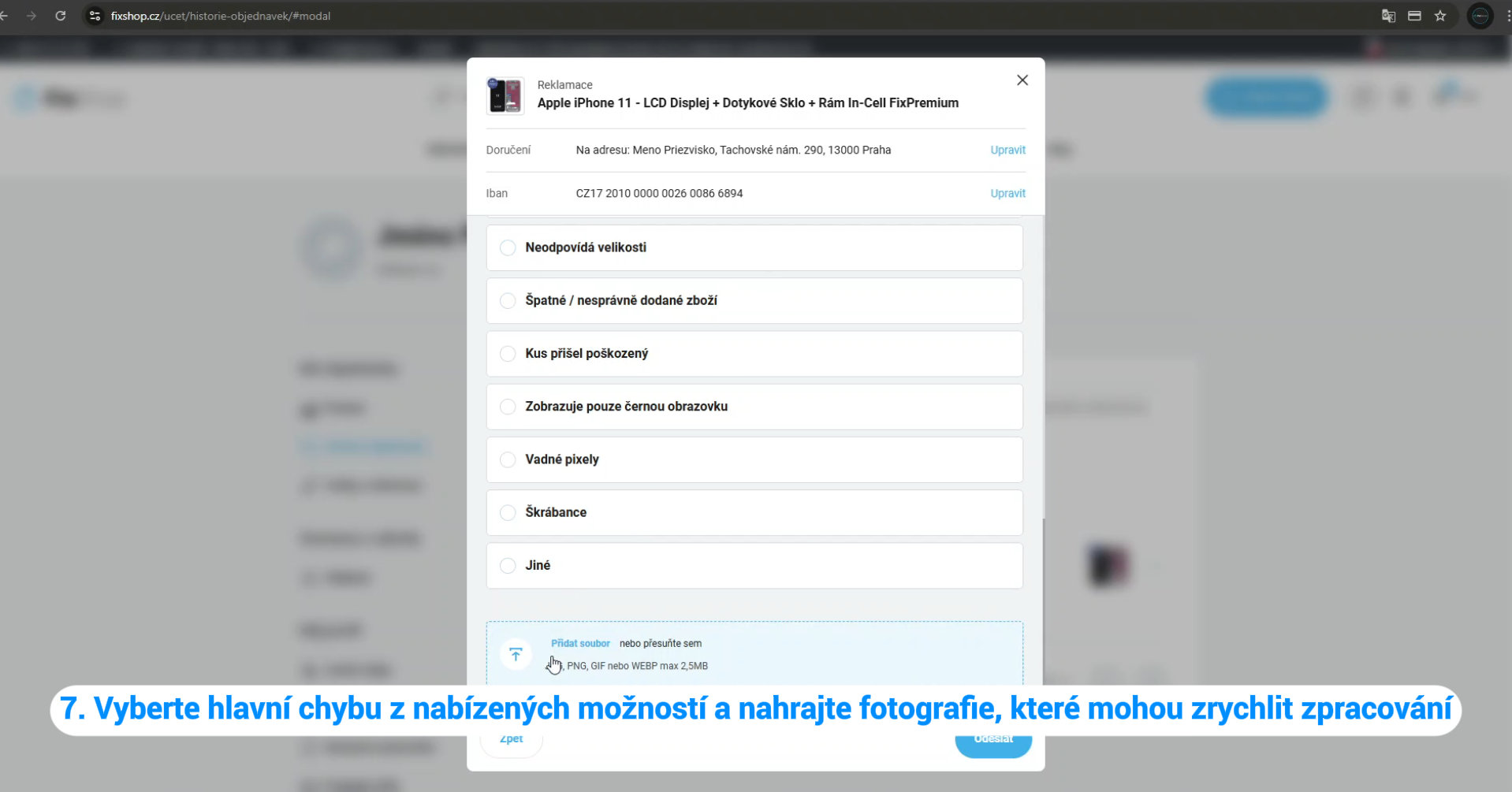
Task: Click the upload arrow icon
Action: [516, 654]
